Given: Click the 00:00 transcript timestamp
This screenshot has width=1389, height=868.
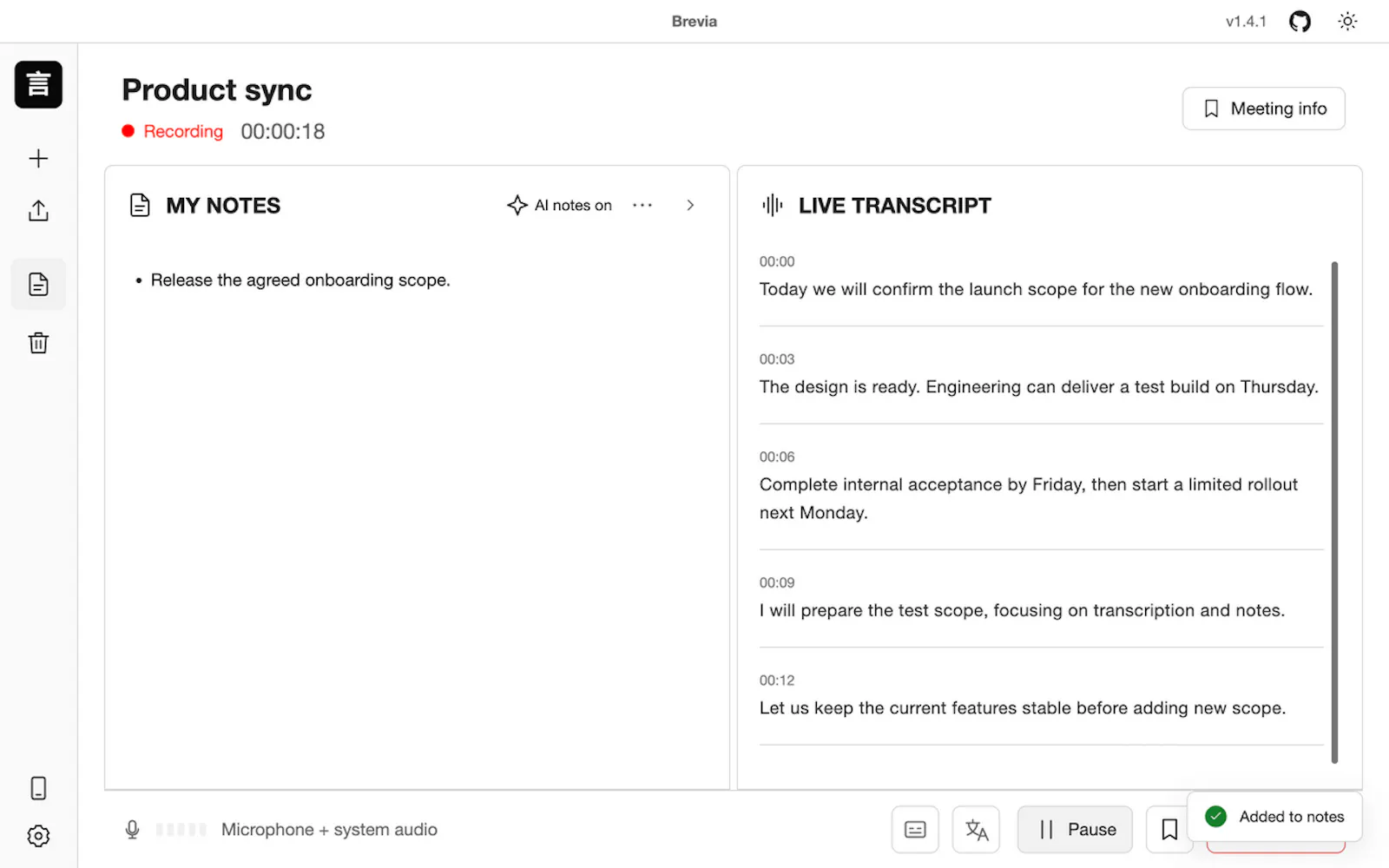Looking at the screenshot, I should pyautogui.click(x=777, y=261).
